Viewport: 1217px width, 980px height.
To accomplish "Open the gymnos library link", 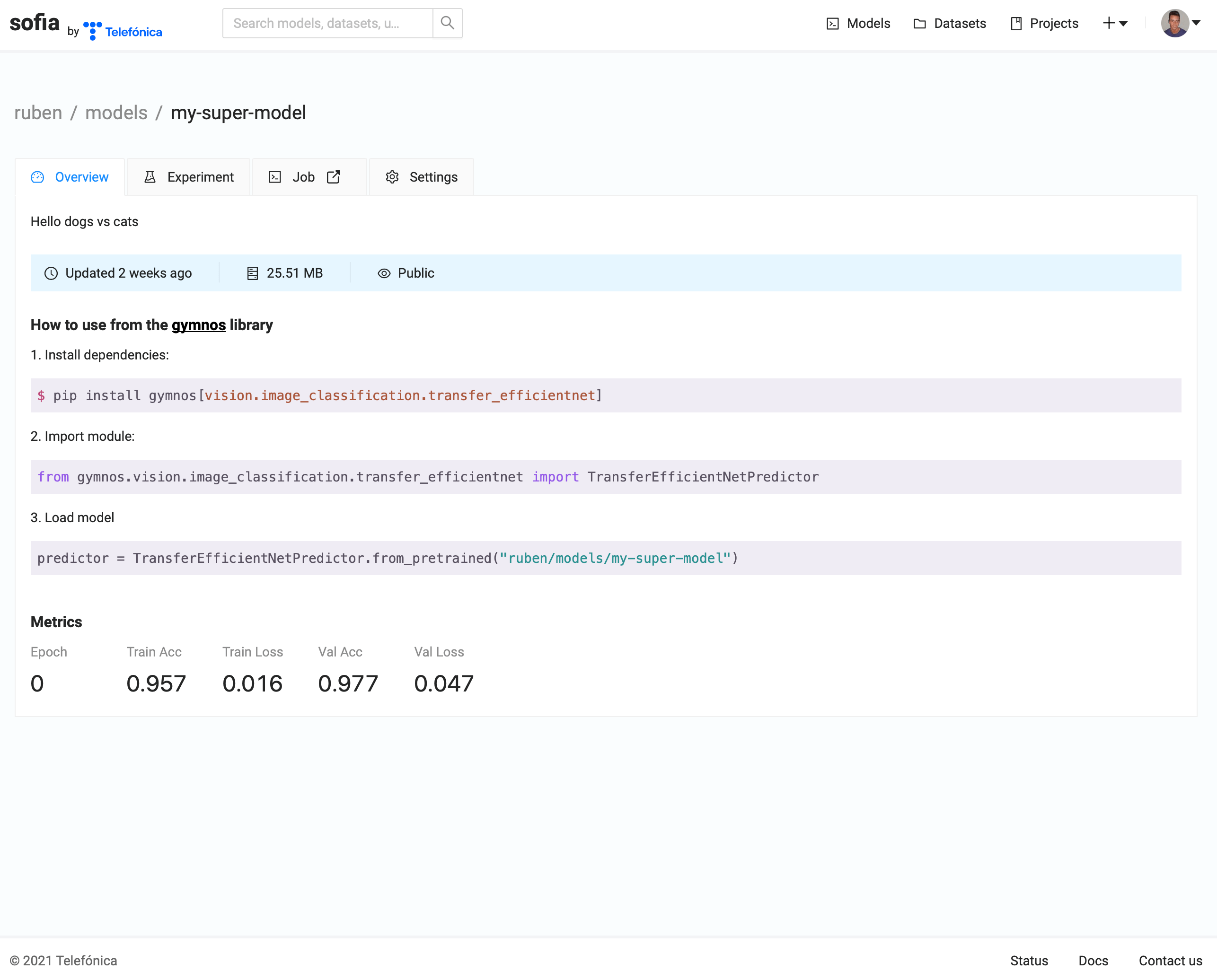I will [x=198, y=325].
